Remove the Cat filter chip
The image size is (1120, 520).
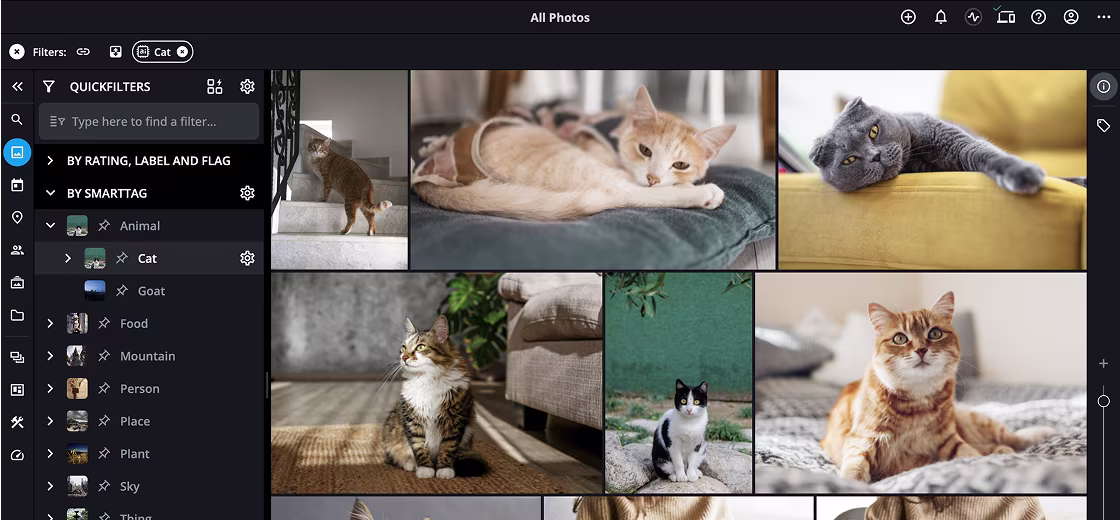click(x=182, y=52)
